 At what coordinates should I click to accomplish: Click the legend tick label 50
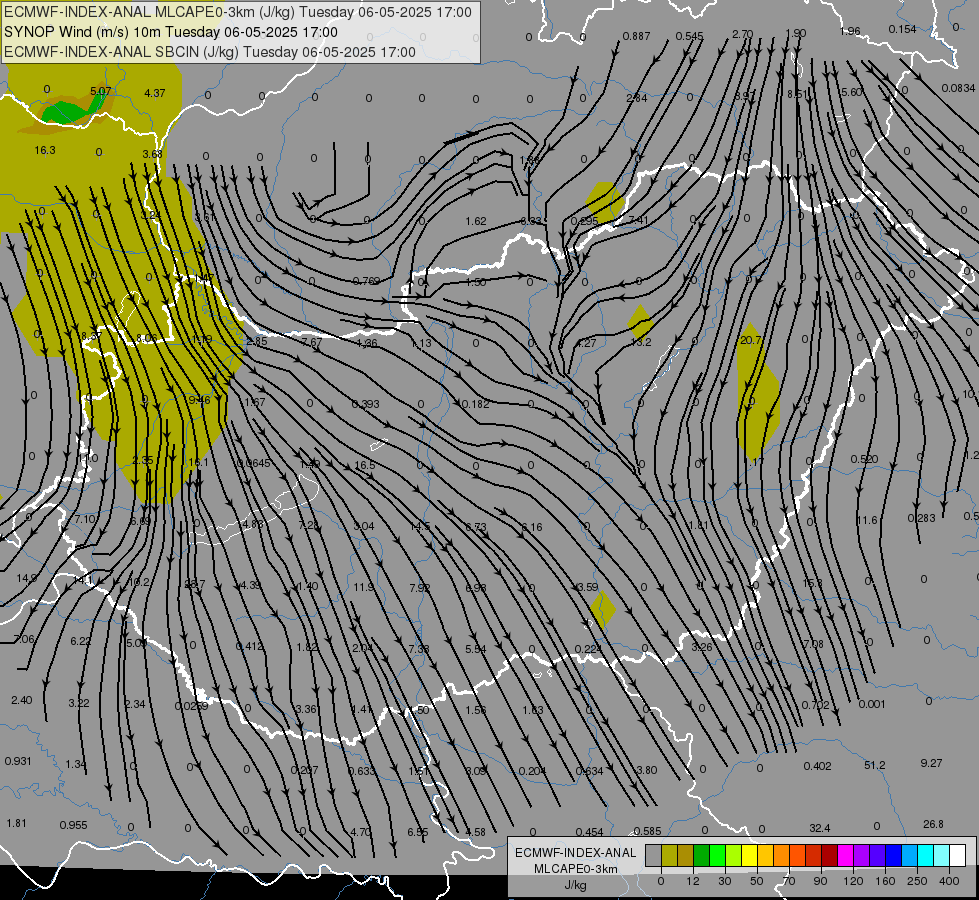click(757, 881)
